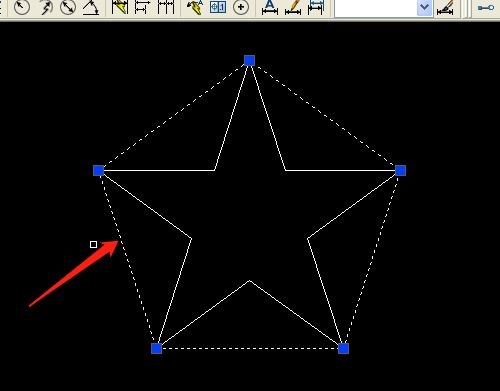Open the Dimension Style manager icon
The height and width of the screenshot is (391, 500).
(445, 7)
